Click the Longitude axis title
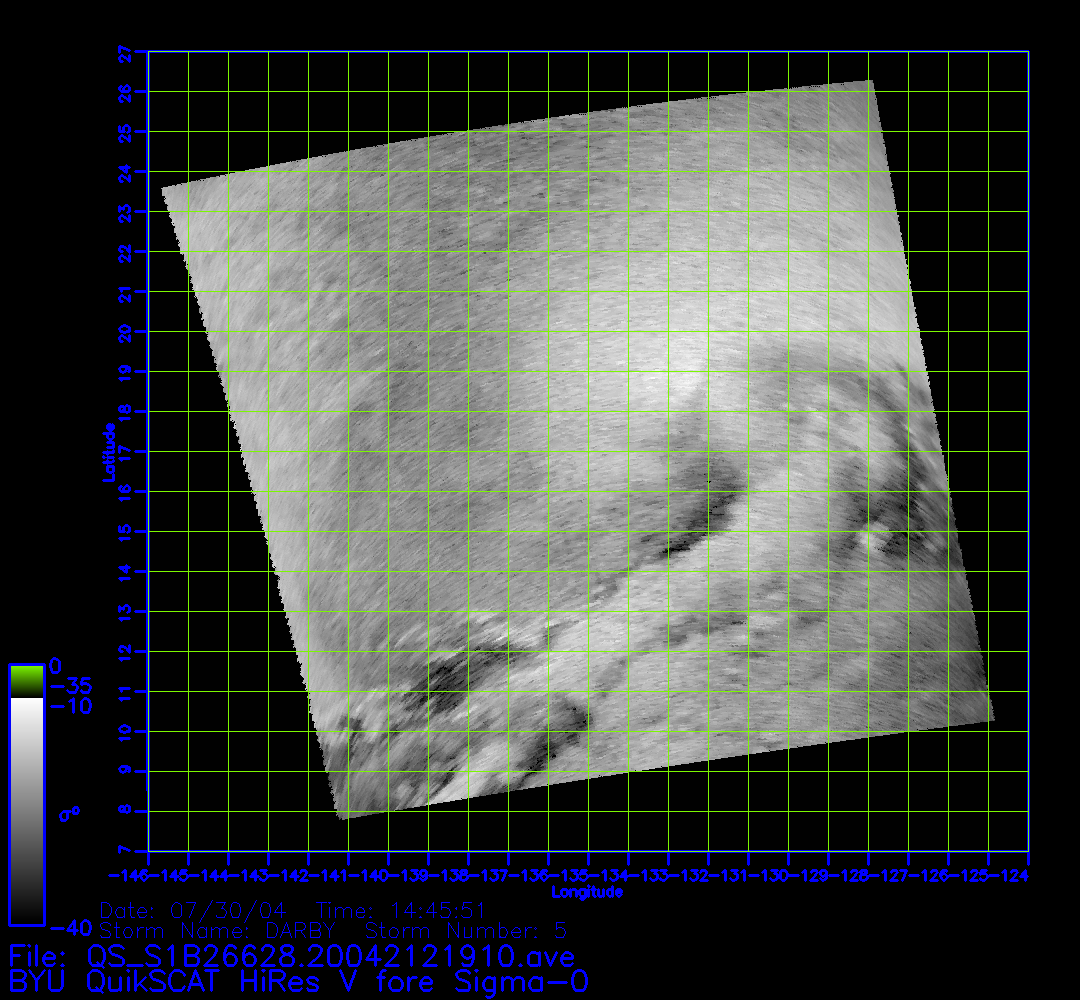 (588, 891)
